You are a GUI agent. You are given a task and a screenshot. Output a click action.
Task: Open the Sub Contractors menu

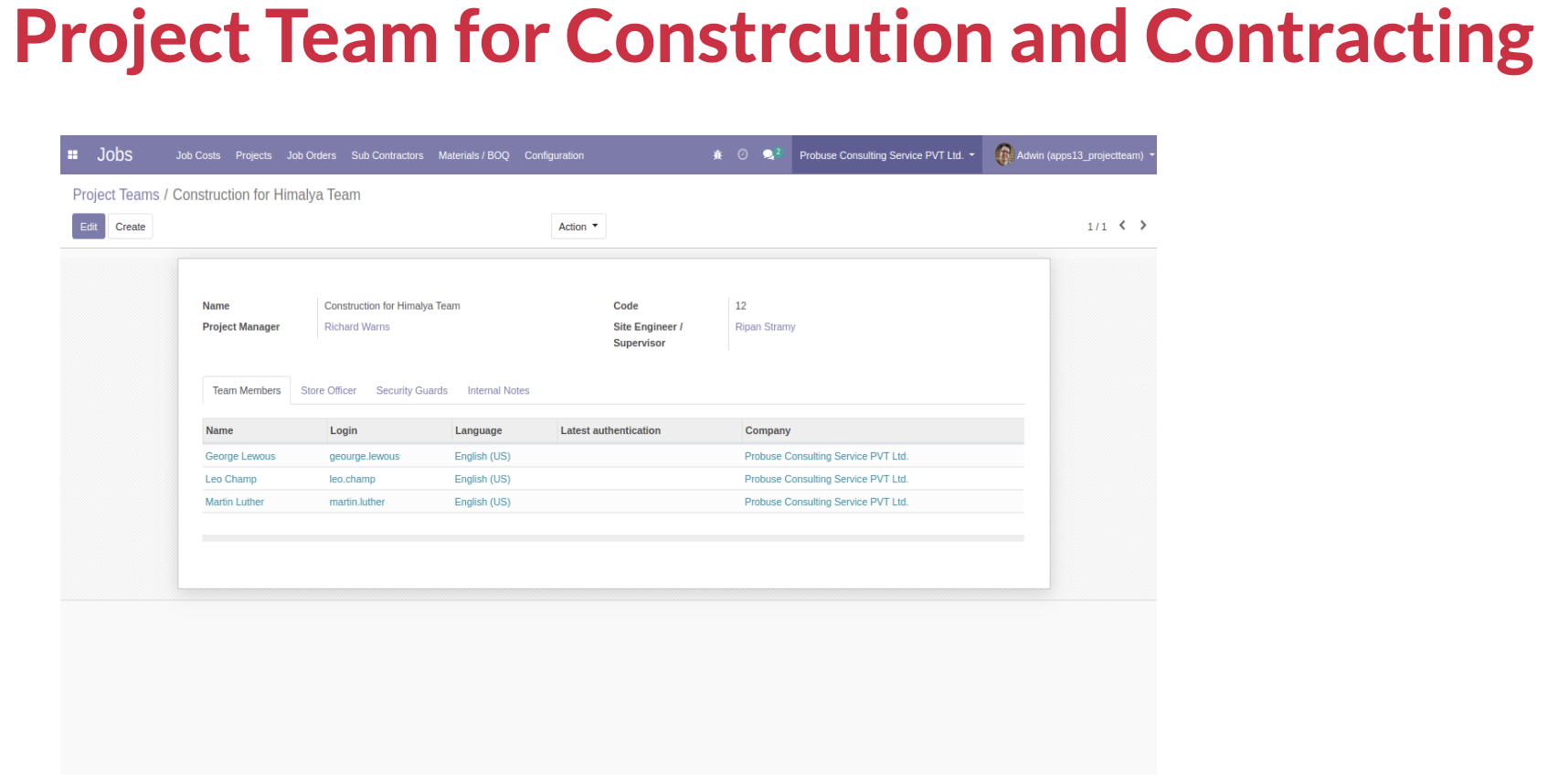[387, 155]
